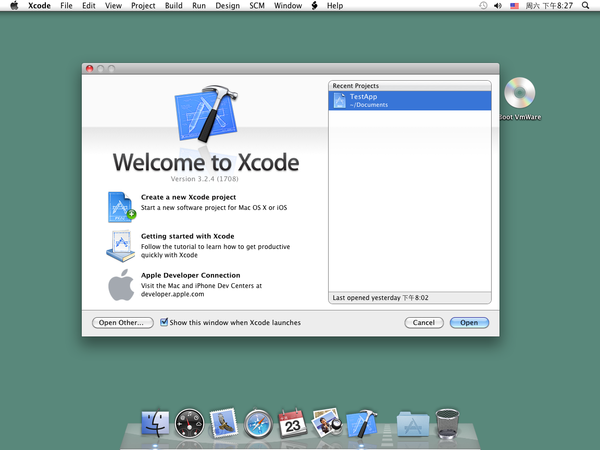Open Spotlight search in the menu bar
The image size is (600, 450).
pyautogui.click(x=585, y=5)
